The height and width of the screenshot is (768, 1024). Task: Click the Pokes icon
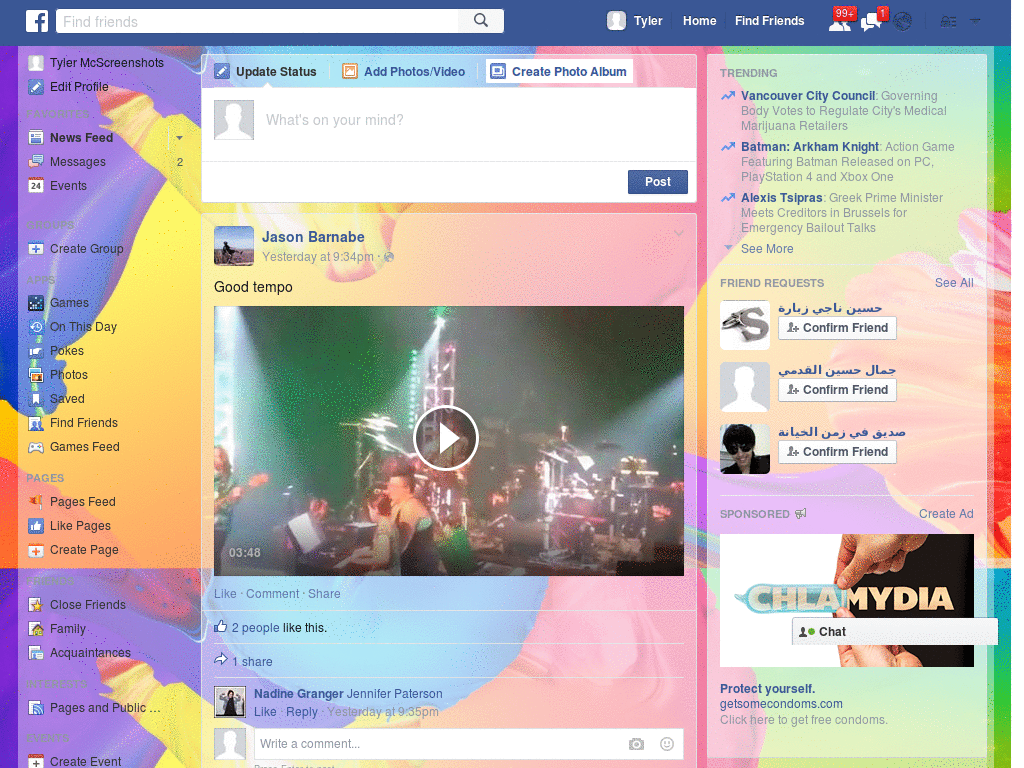36,351
